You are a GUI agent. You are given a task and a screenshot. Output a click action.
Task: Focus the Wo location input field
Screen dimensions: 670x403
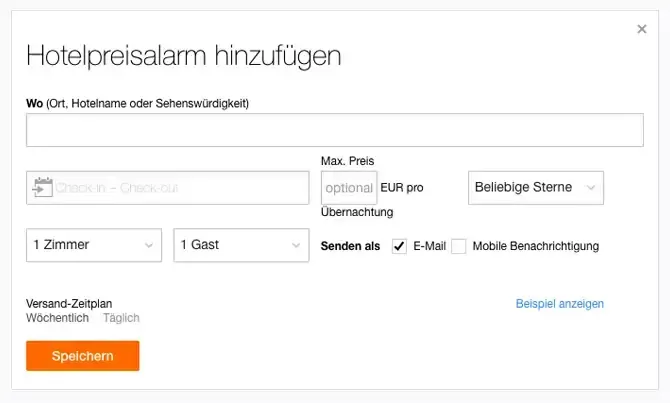334,131
